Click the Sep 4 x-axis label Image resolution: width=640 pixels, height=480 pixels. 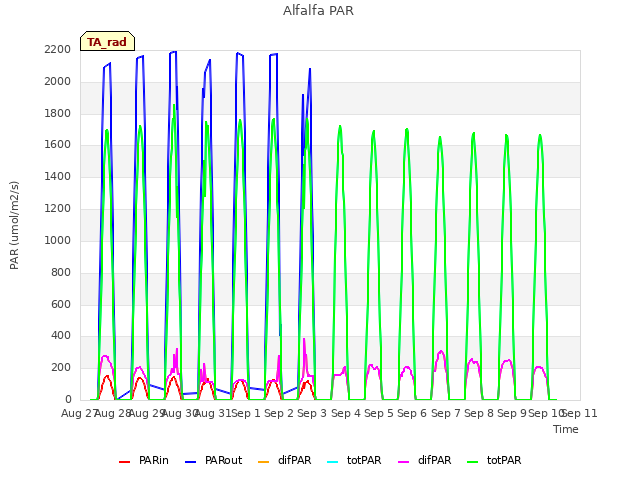pyautogui.click(x=346, y=413)
